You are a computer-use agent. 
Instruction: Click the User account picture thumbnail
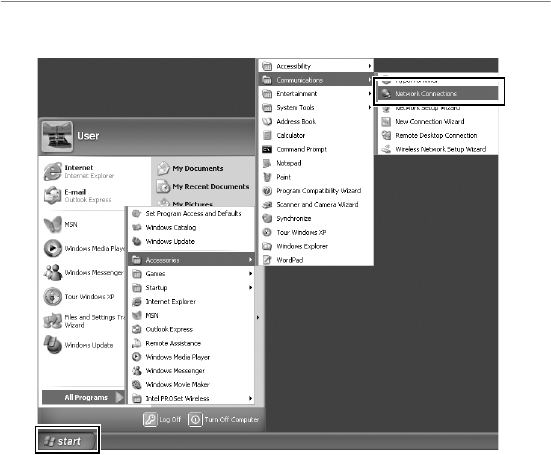[57, 137]
